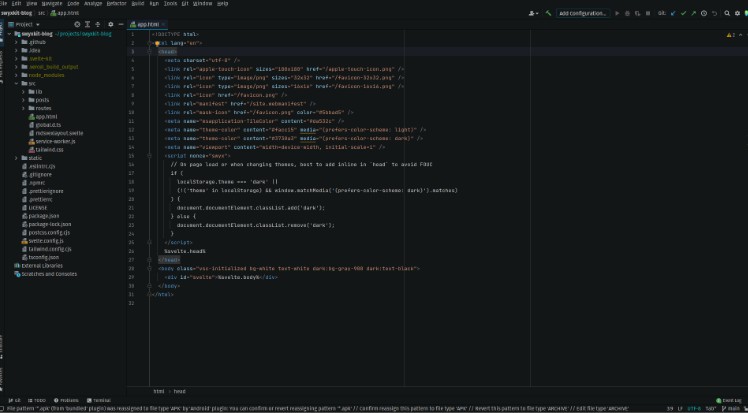Click the warnings indicator in editor corner
Image resolution: width=748 pixels, height=413 pixels.
tap(733, 35)
